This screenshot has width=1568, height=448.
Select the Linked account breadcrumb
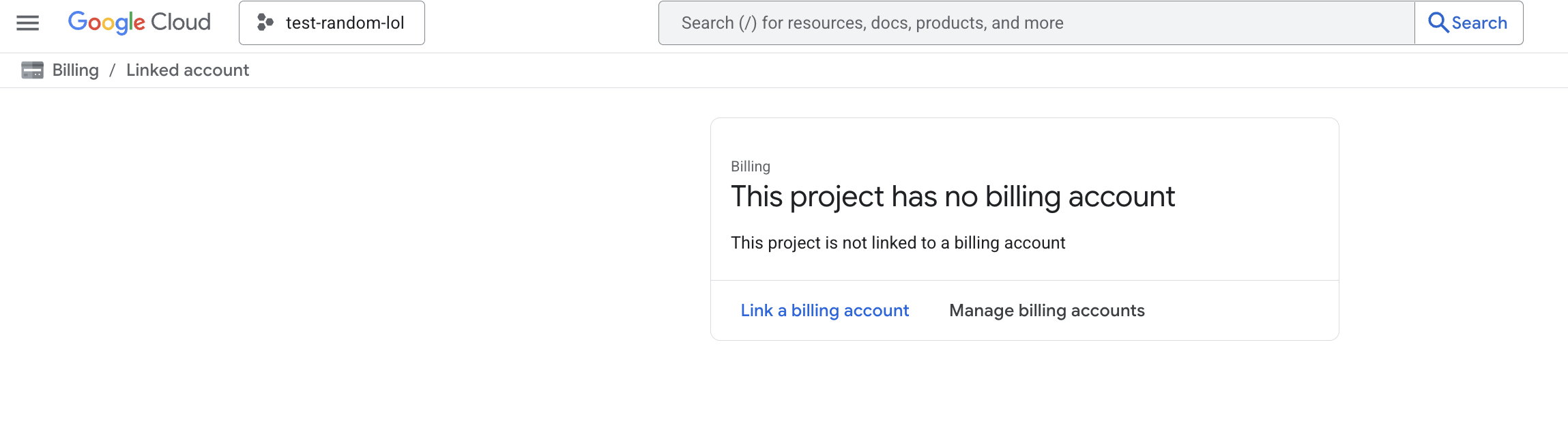point(188,70)
